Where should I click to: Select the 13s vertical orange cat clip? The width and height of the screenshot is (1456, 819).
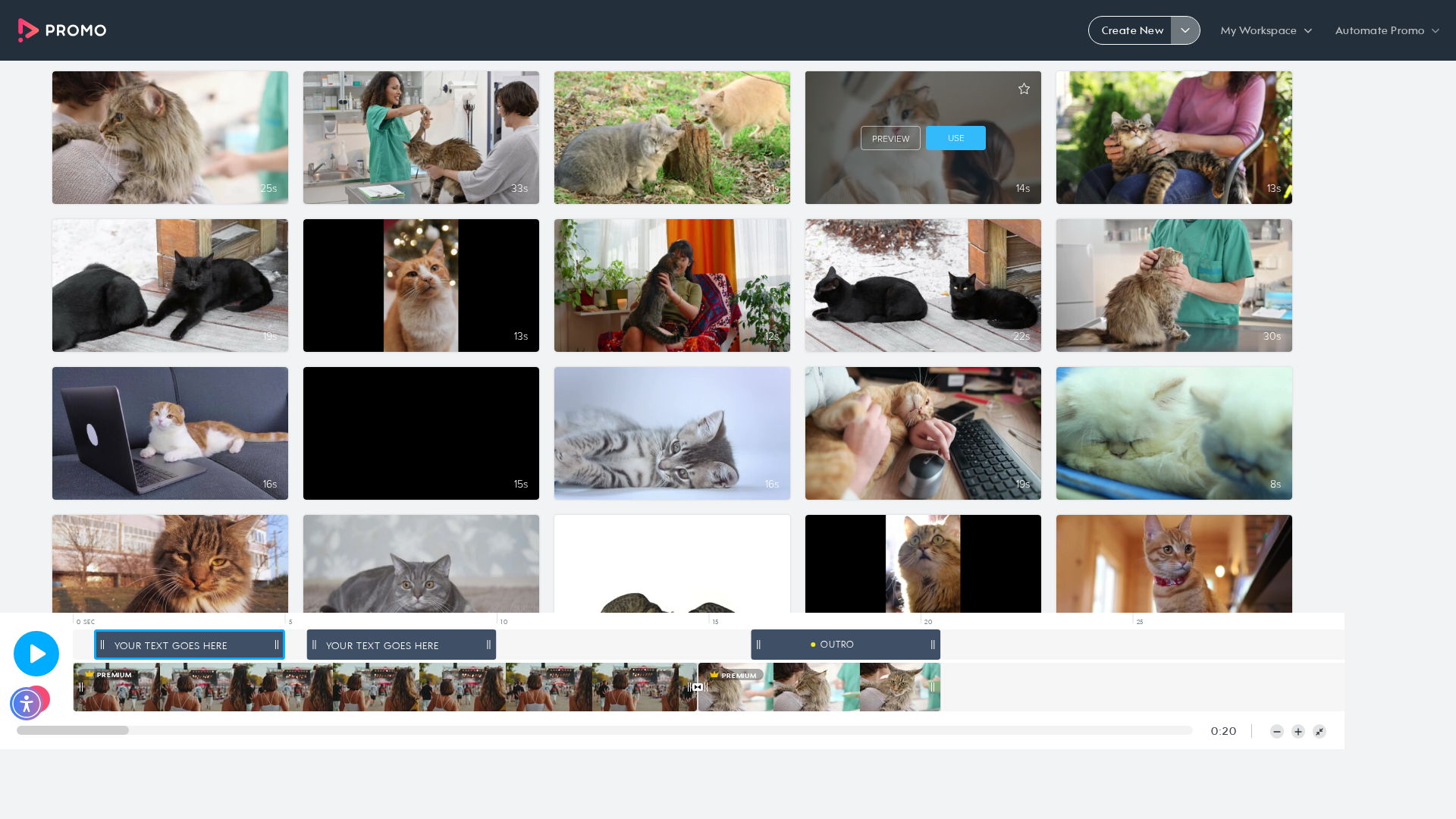[x=421, y=285]
